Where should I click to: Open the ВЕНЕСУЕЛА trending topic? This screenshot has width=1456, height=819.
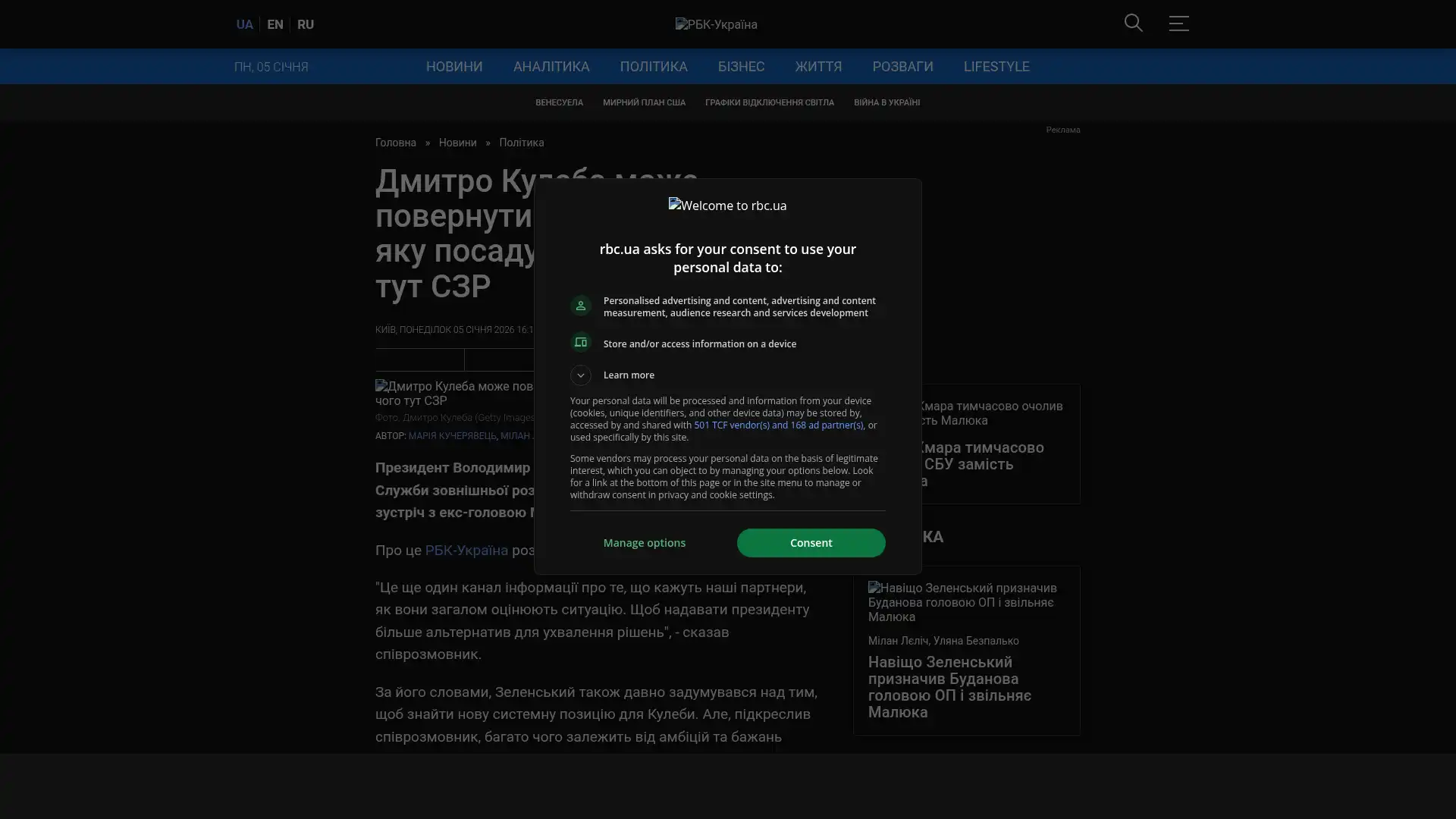pos(559,102)
